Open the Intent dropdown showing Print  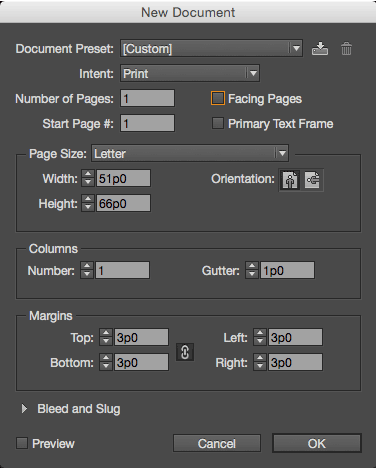pos(190,73)
